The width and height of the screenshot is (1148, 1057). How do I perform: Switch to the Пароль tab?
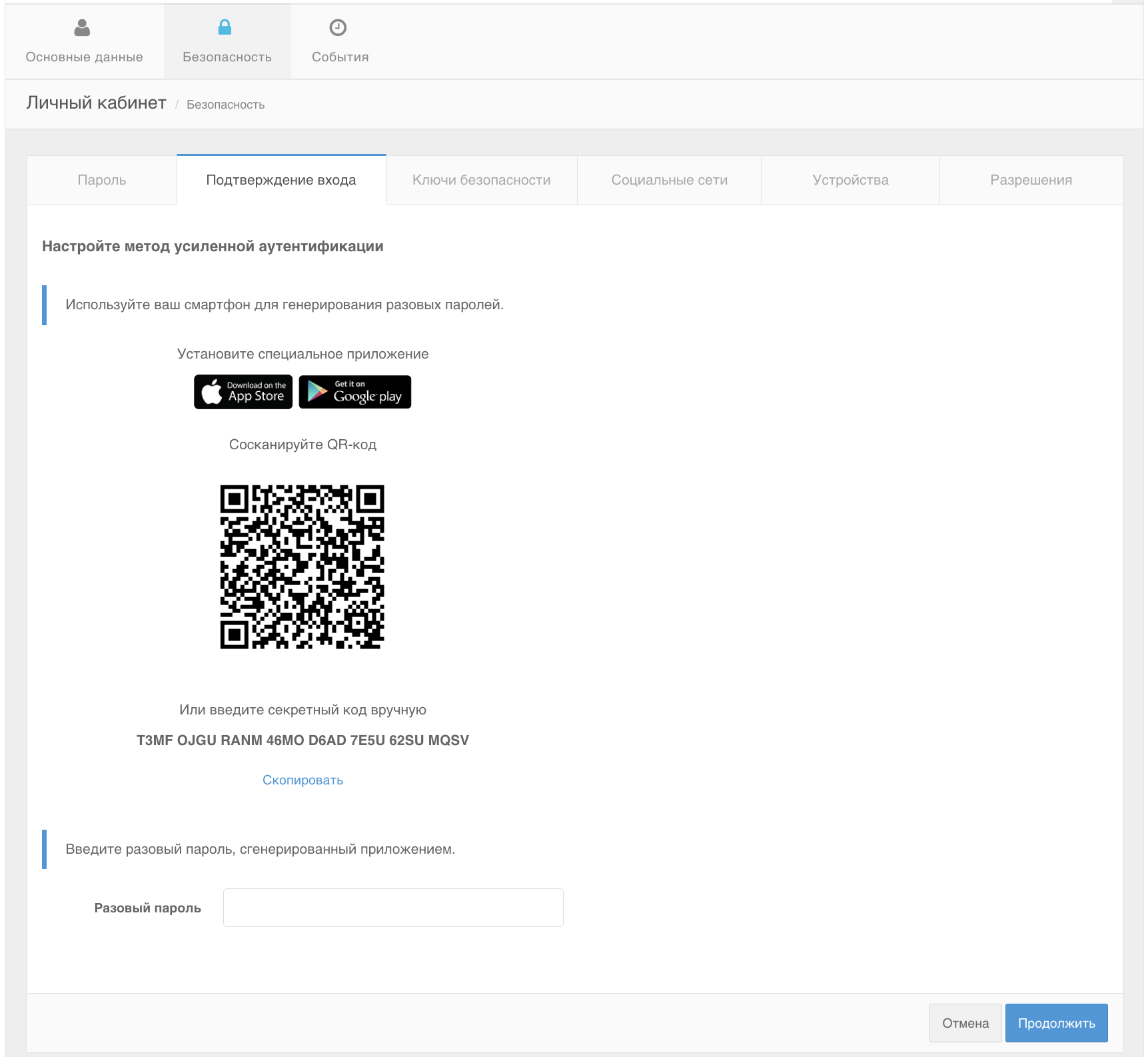click(x=102, y=180)
